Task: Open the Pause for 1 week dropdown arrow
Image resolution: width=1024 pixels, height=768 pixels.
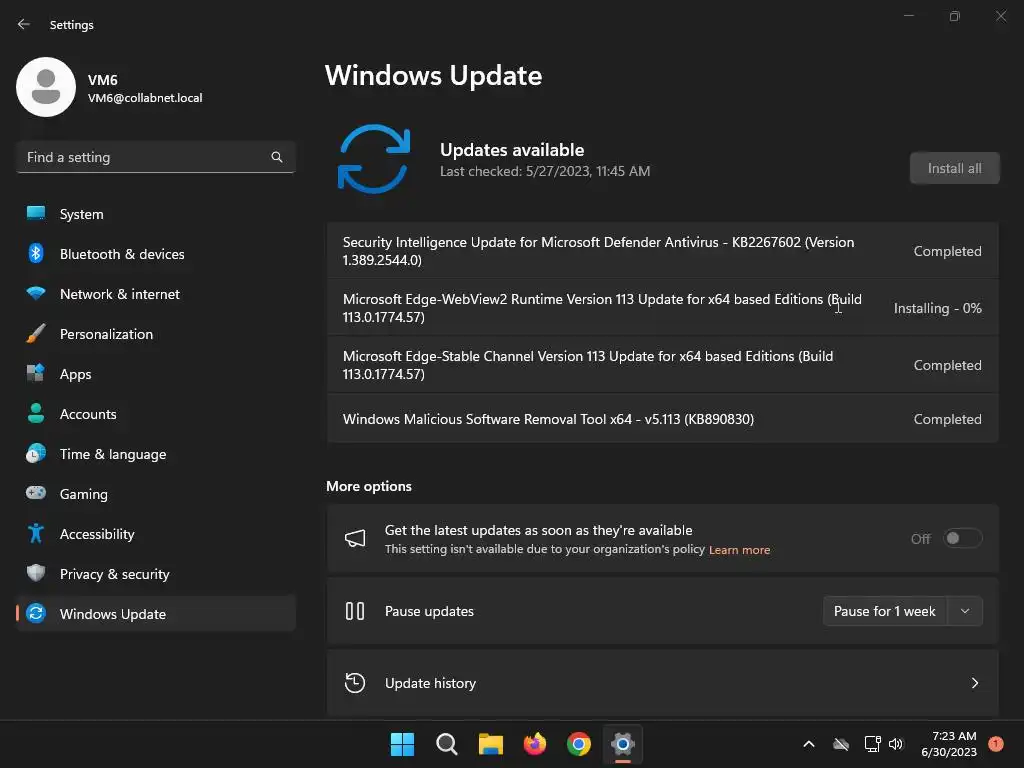Action: [965, 611]
